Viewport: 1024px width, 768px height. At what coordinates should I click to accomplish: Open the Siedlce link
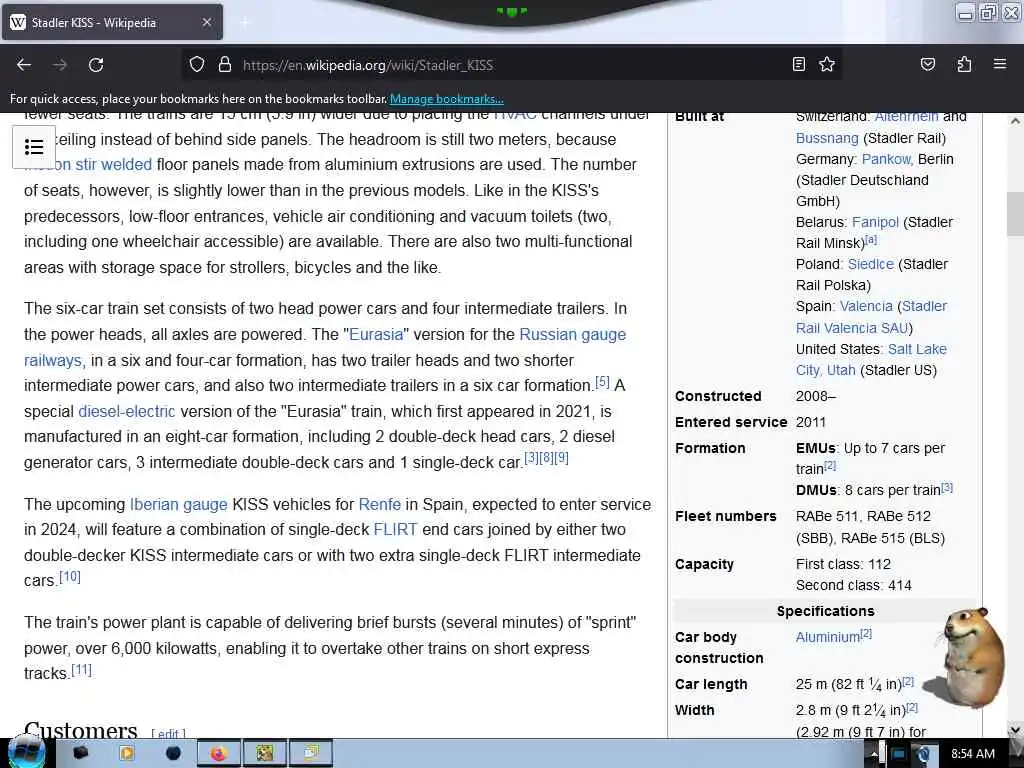[x=871, y=264]
